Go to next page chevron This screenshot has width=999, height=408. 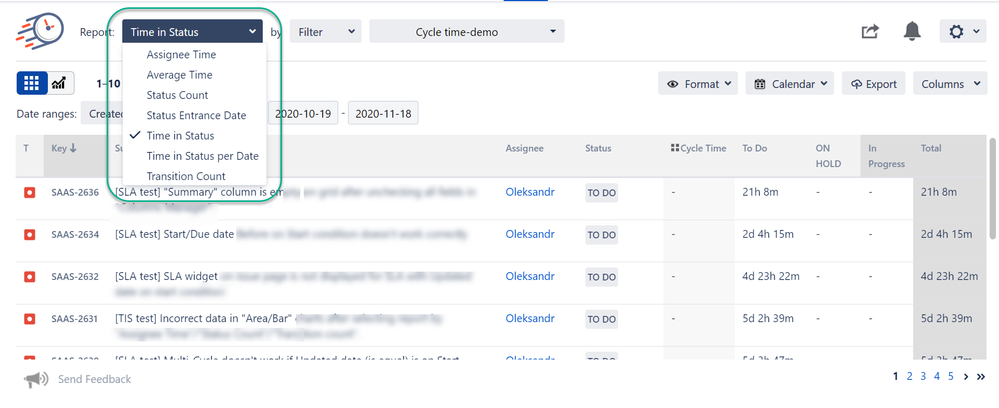[x=966, y=377]
